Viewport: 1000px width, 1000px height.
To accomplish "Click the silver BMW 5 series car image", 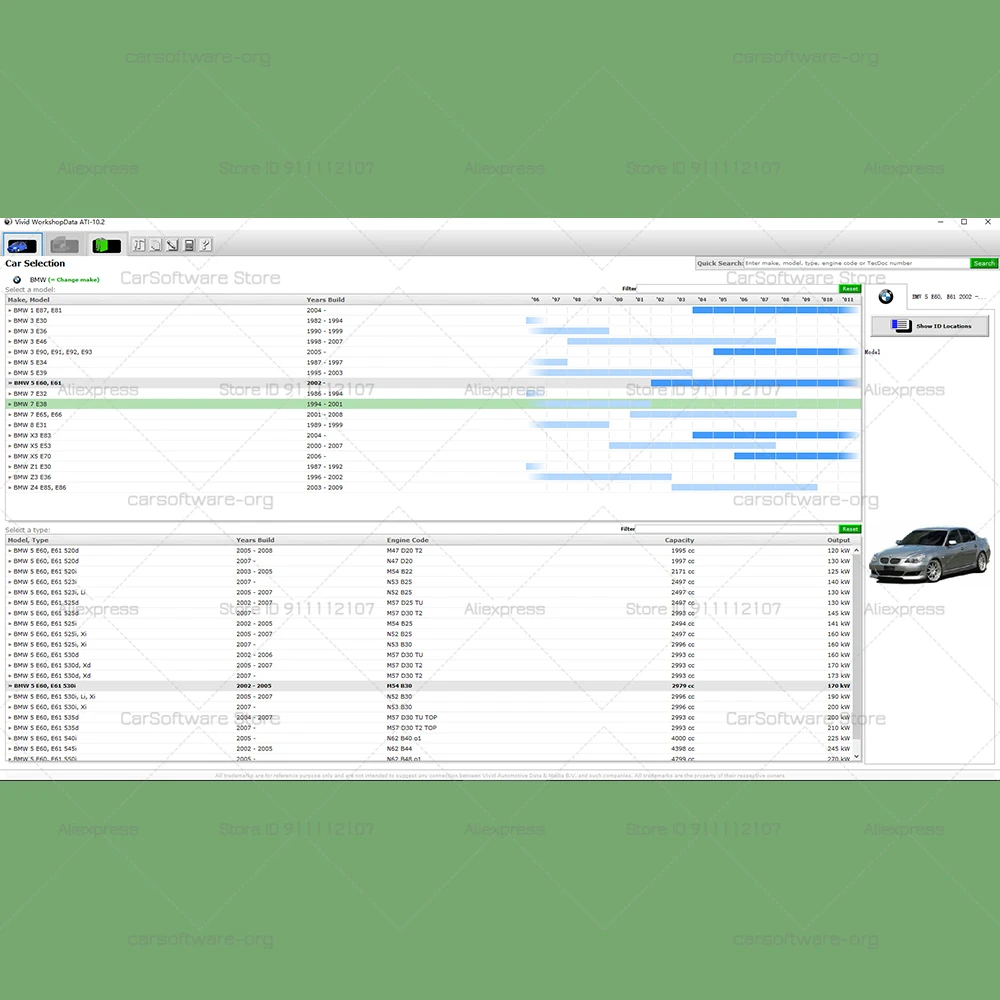I will click(930, 554).
